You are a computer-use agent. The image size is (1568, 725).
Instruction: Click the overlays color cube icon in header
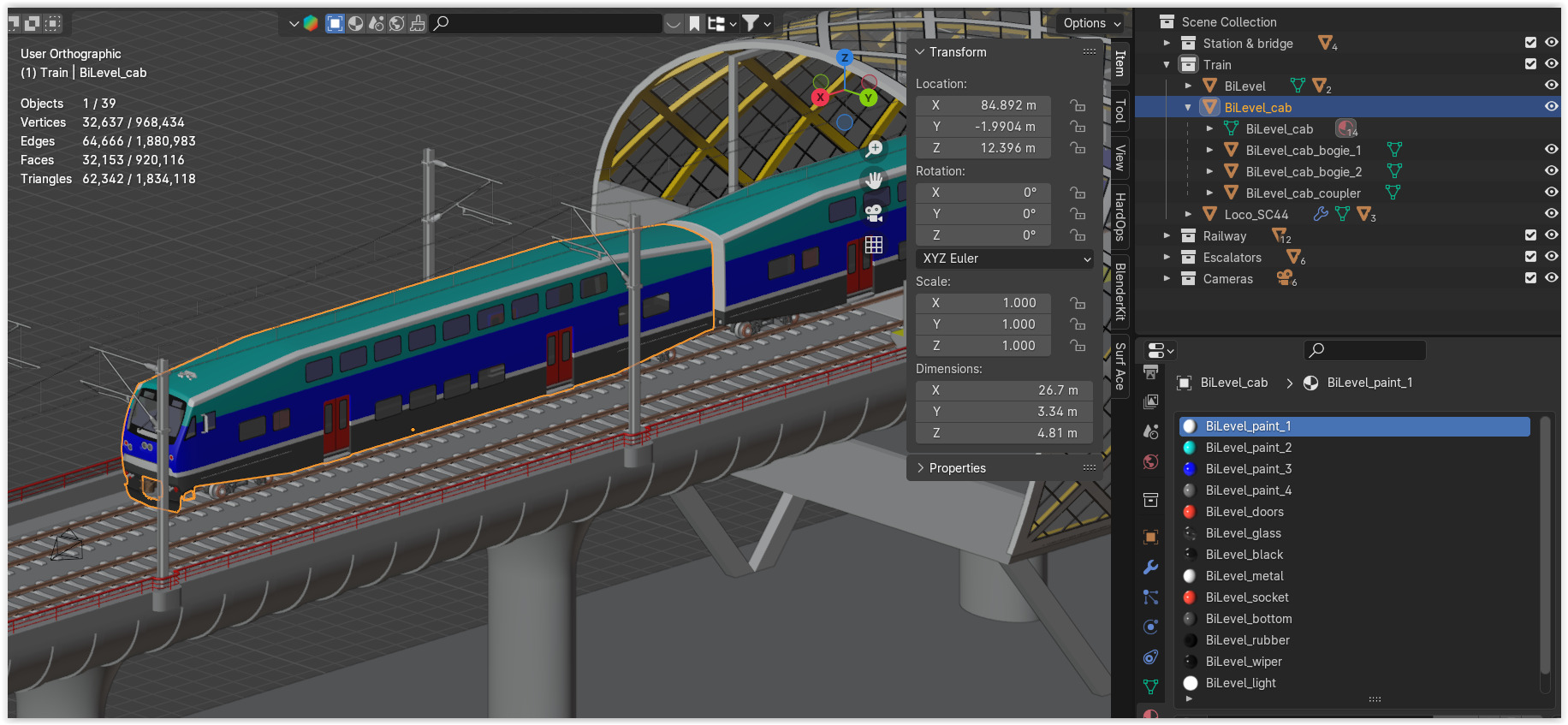(x=311, y=23)
